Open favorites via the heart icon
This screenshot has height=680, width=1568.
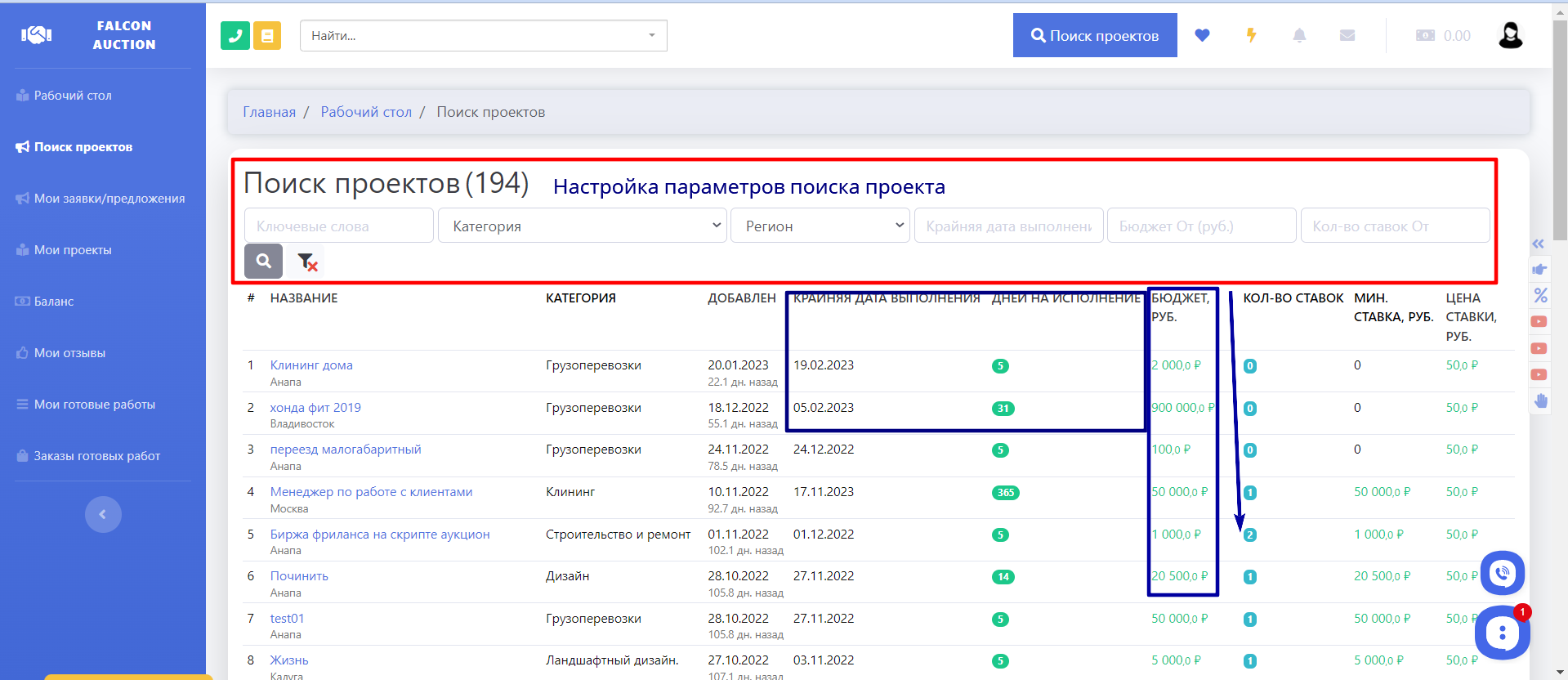[x=1202, y=35]
